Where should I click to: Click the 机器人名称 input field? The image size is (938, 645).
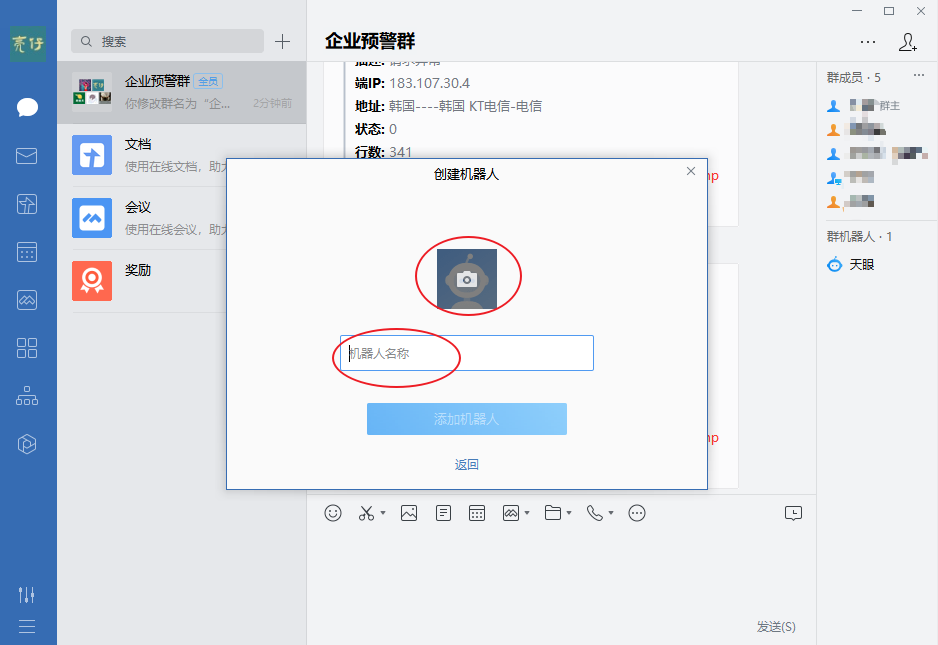coord(465,352)
